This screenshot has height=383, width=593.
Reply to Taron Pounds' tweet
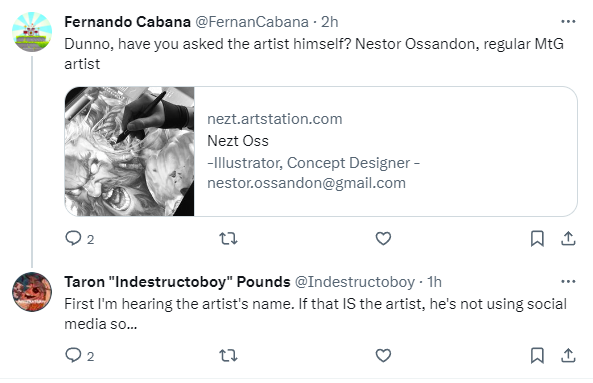point(73,355)
